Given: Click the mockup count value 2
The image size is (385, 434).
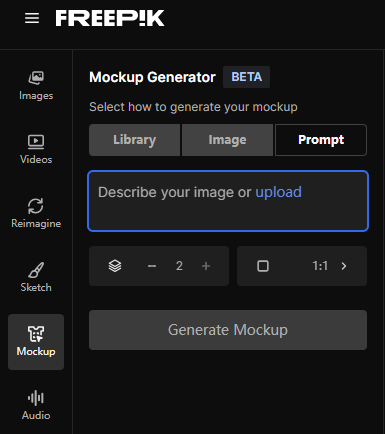Looking at the screenshot, I should click(179, 266).
